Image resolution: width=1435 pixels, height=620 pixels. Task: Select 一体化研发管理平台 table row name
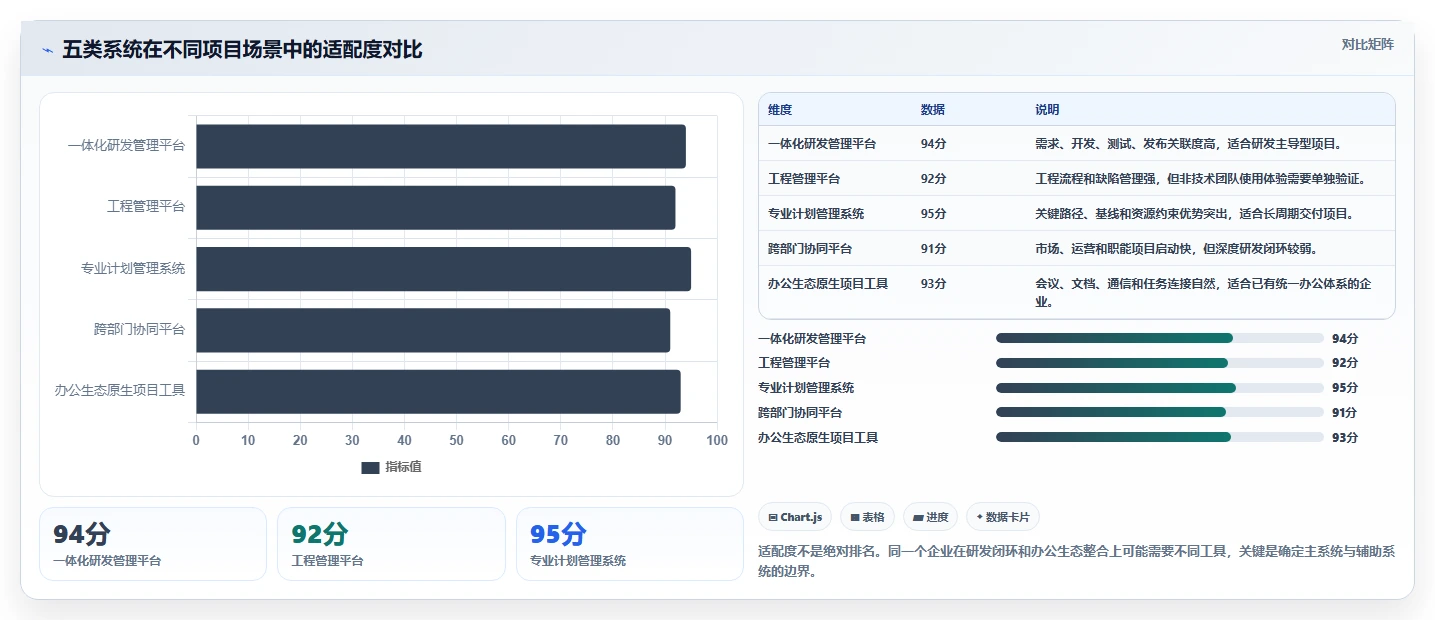822,144
